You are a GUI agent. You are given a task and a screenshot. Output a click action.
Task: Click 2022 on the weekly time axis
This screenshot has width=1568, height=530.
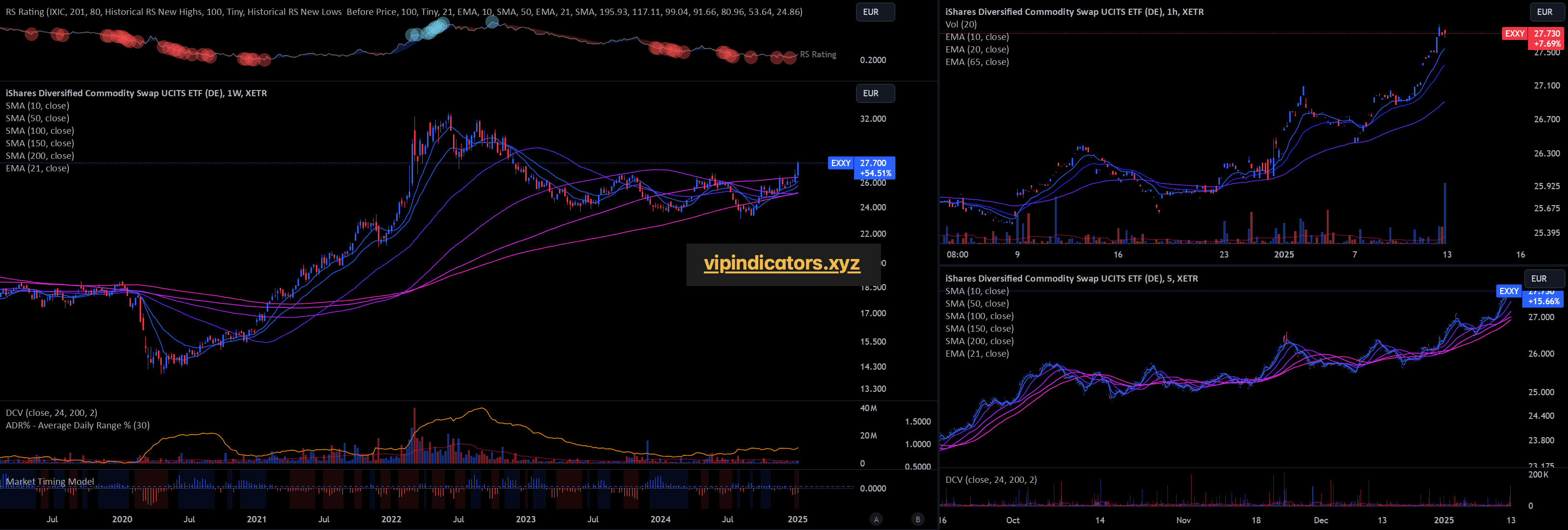point(391,519)
